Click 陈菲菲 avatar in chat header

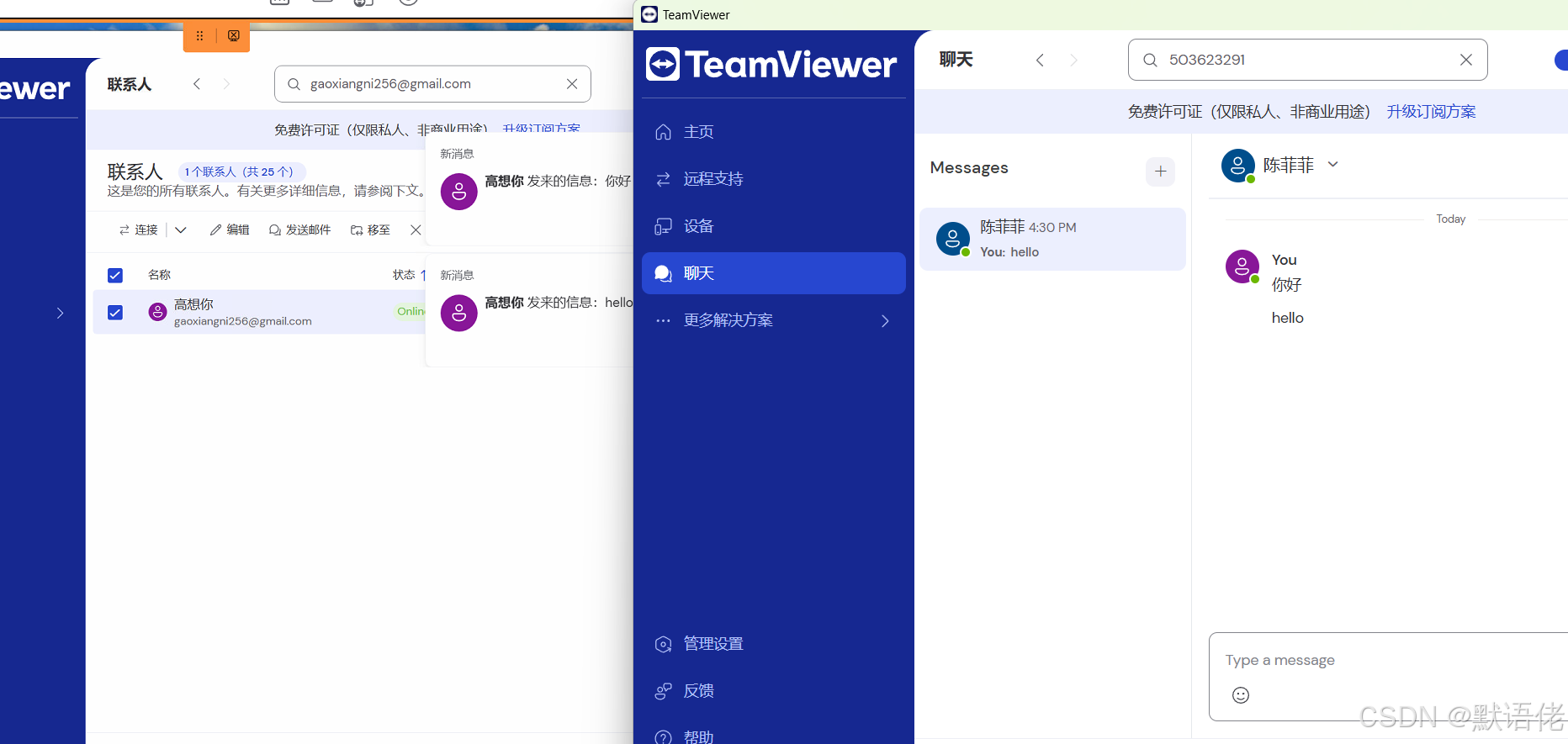[x=1237, y=166]
